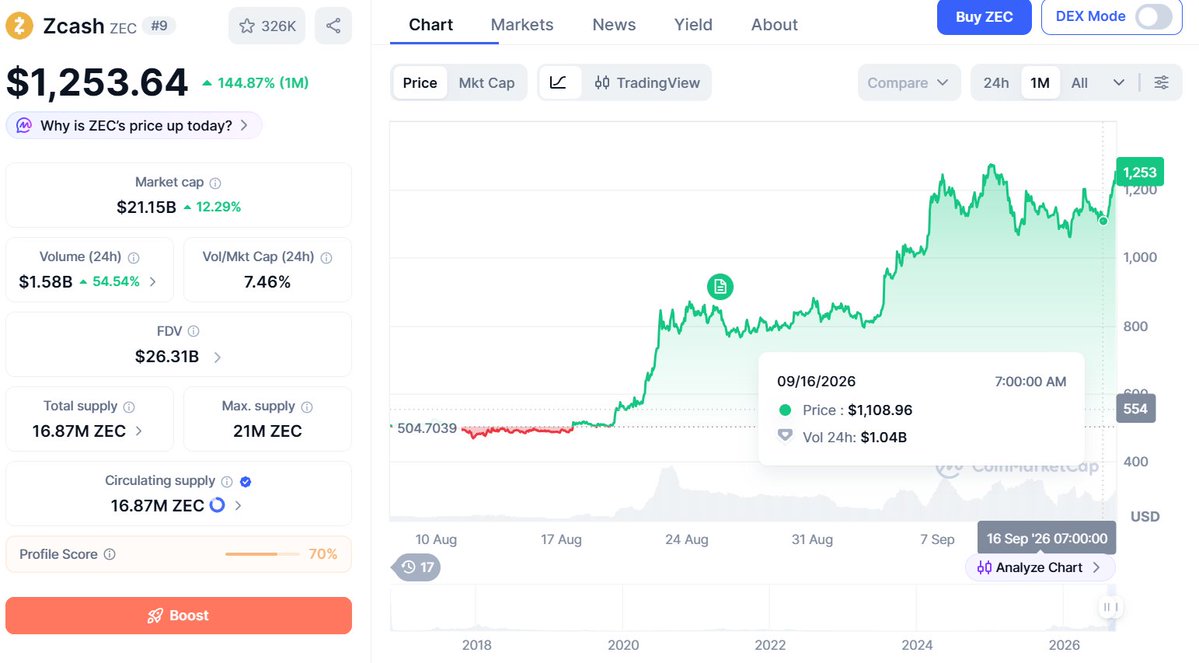
Task: Click the Profile Score progress bar
Action: pos(262,554)
